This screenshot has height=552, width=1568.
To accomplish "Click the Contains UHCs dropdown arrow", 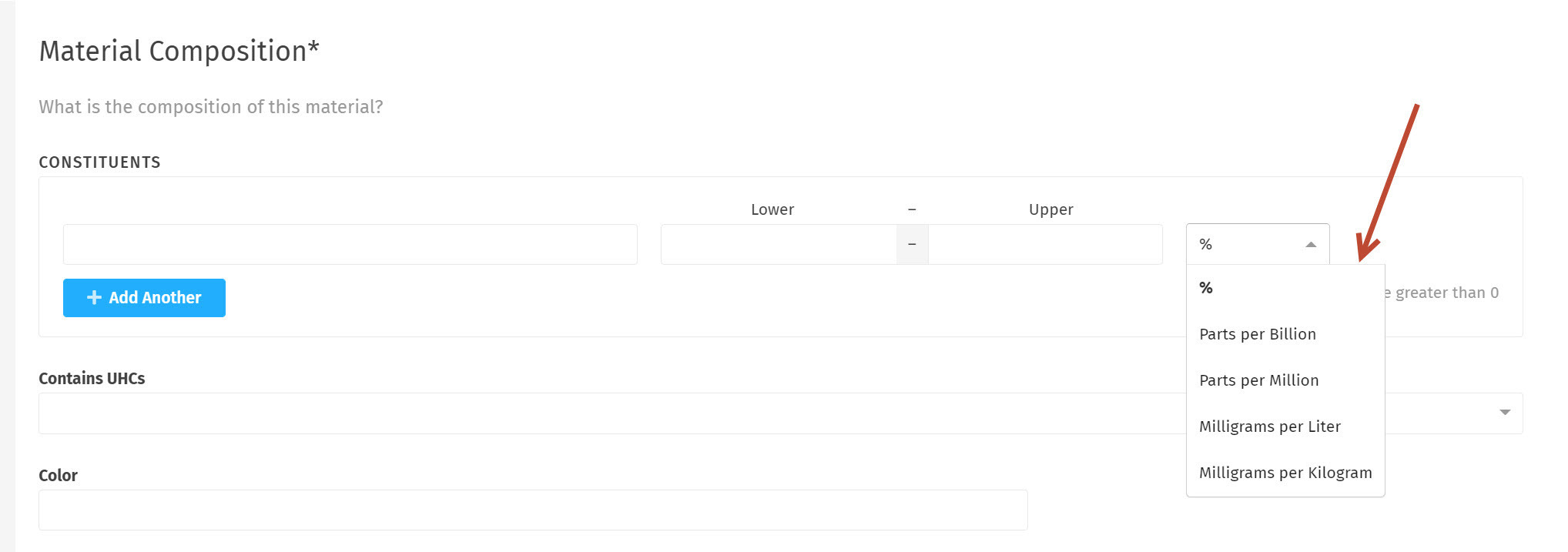I will [1504, 413].
